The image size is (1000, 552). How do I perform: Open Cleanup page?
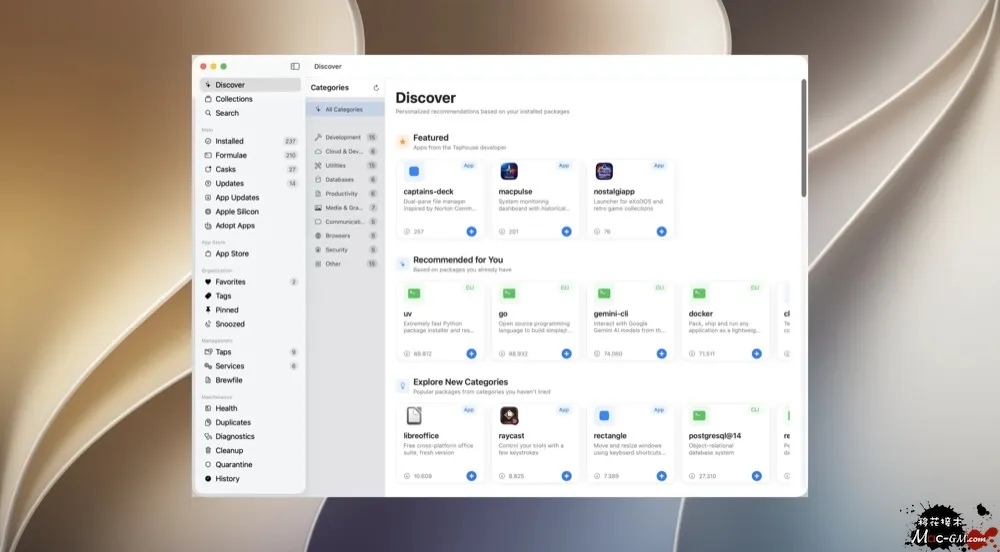click(x=250, y=450)
